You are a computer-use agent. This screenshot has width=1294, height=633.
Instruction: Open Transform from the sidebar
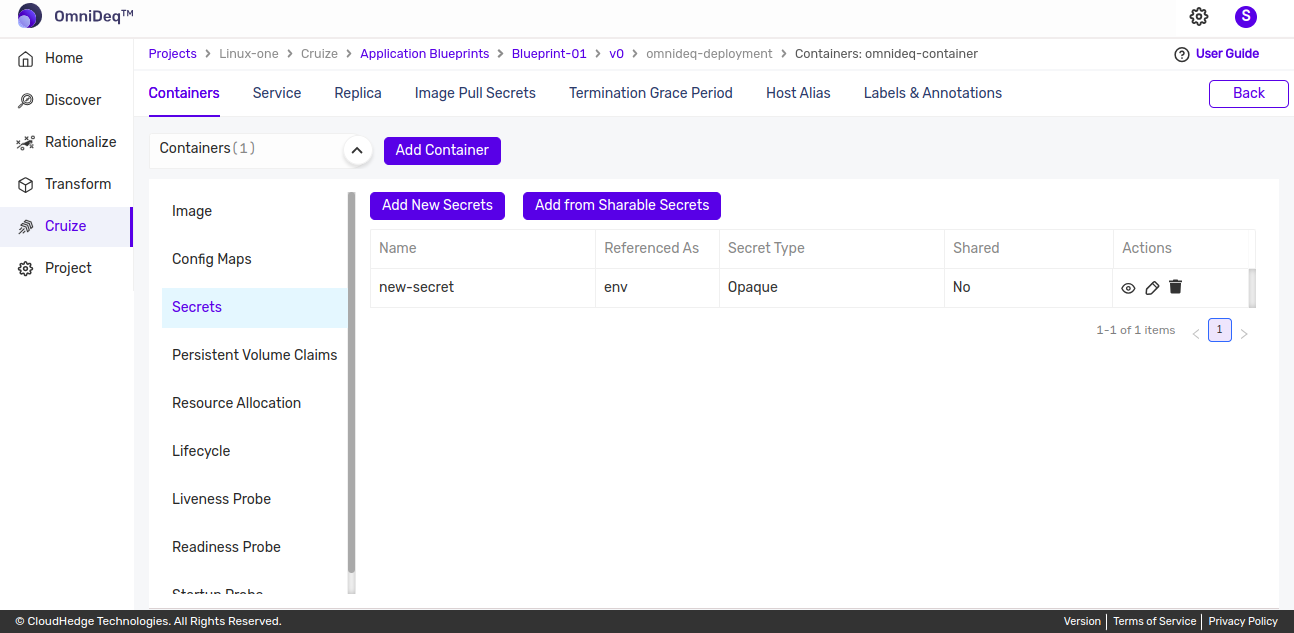[x=77, y=184]
